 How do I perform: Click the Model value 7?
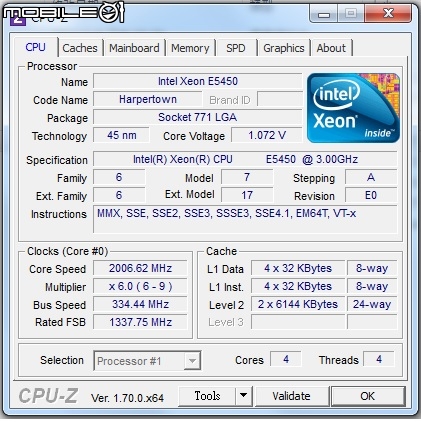point(247,177)
